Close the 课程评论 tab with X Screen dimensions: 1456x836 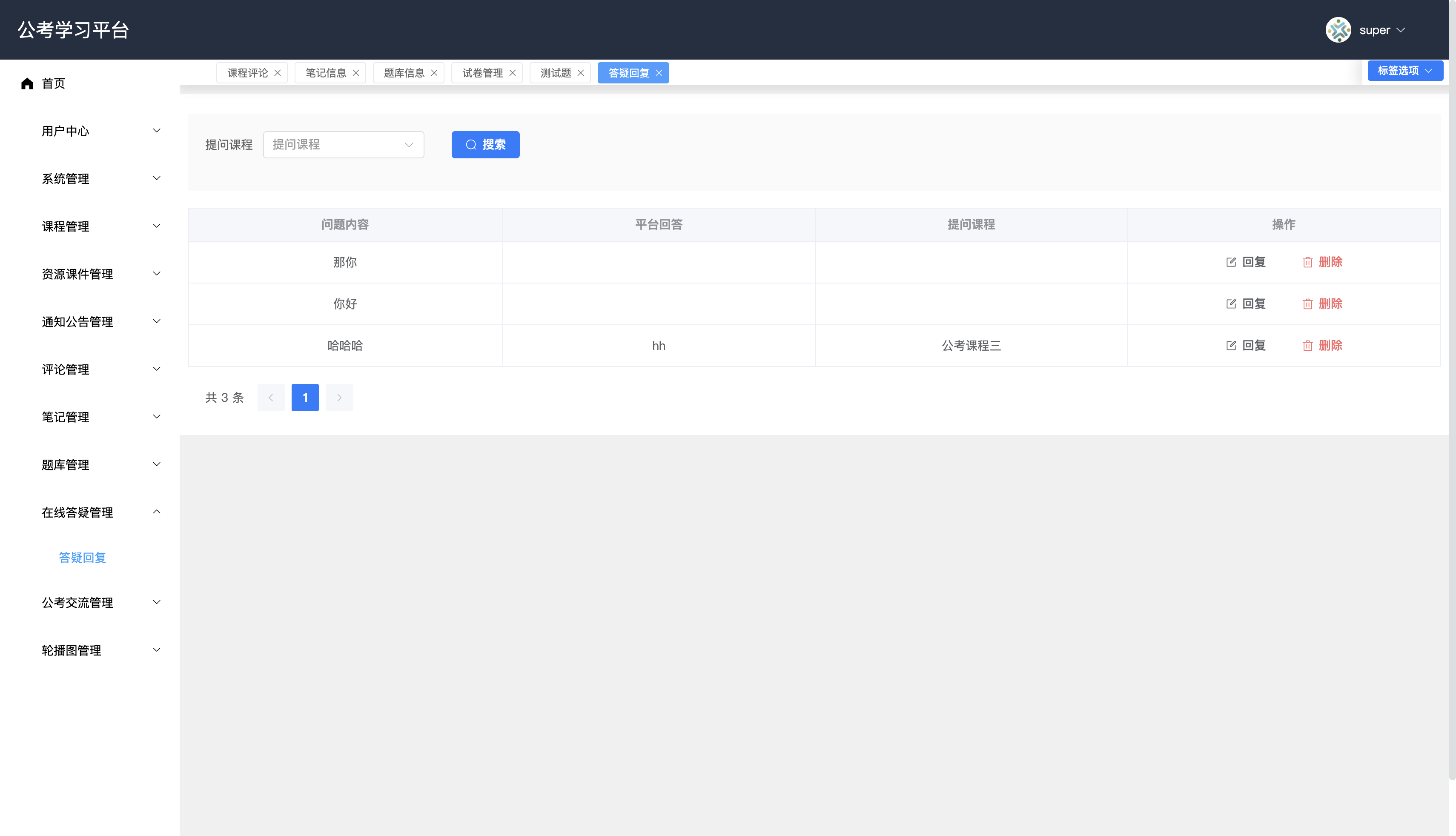tap(277, 73)
